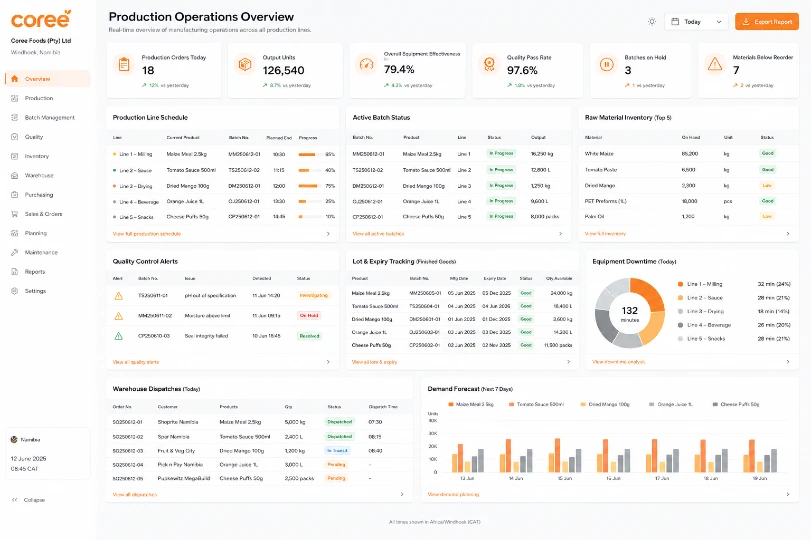Click batch number MM250612-01 in Active Batch Status
Image resolution: width=811 pixels, height=540 pixels.
click(368, 154)
